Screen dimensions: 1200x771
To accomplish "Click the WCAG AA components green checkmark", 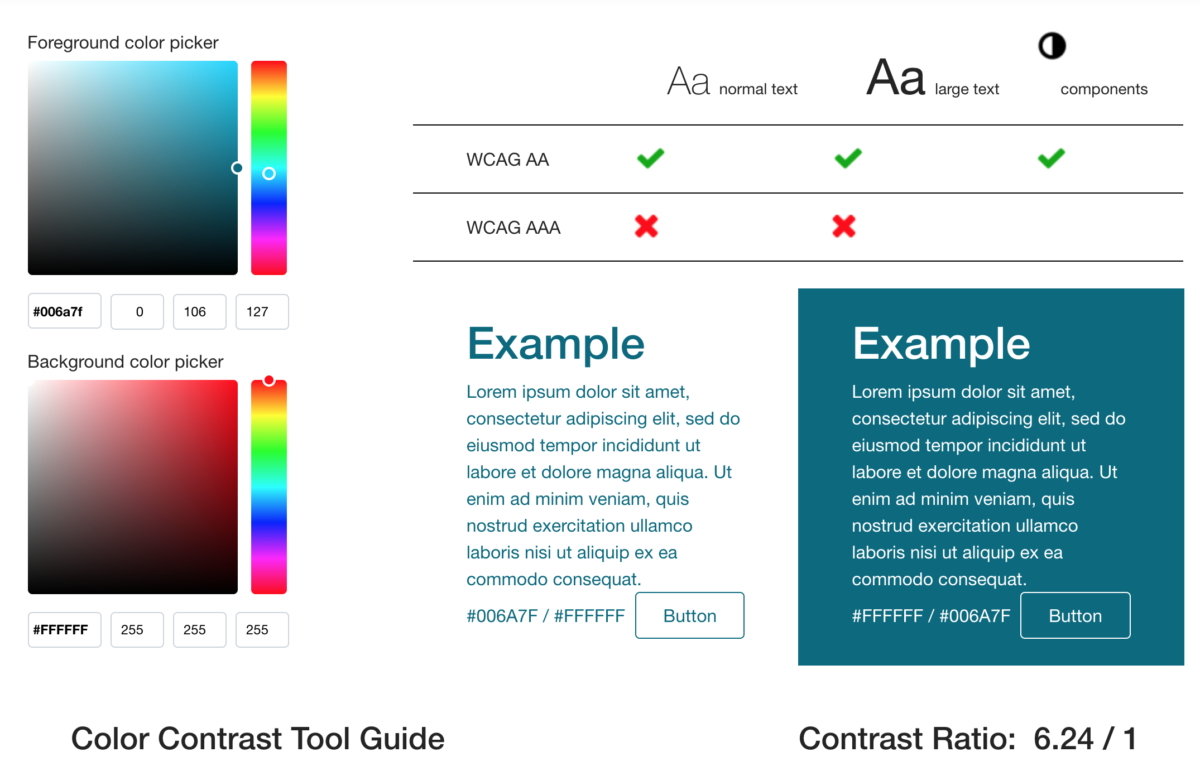I will (1051, 158).
